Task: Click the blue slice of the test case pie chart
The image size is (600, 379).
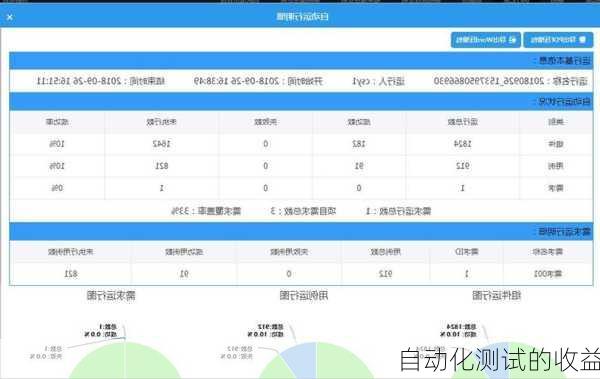Action: pos(302,358)
